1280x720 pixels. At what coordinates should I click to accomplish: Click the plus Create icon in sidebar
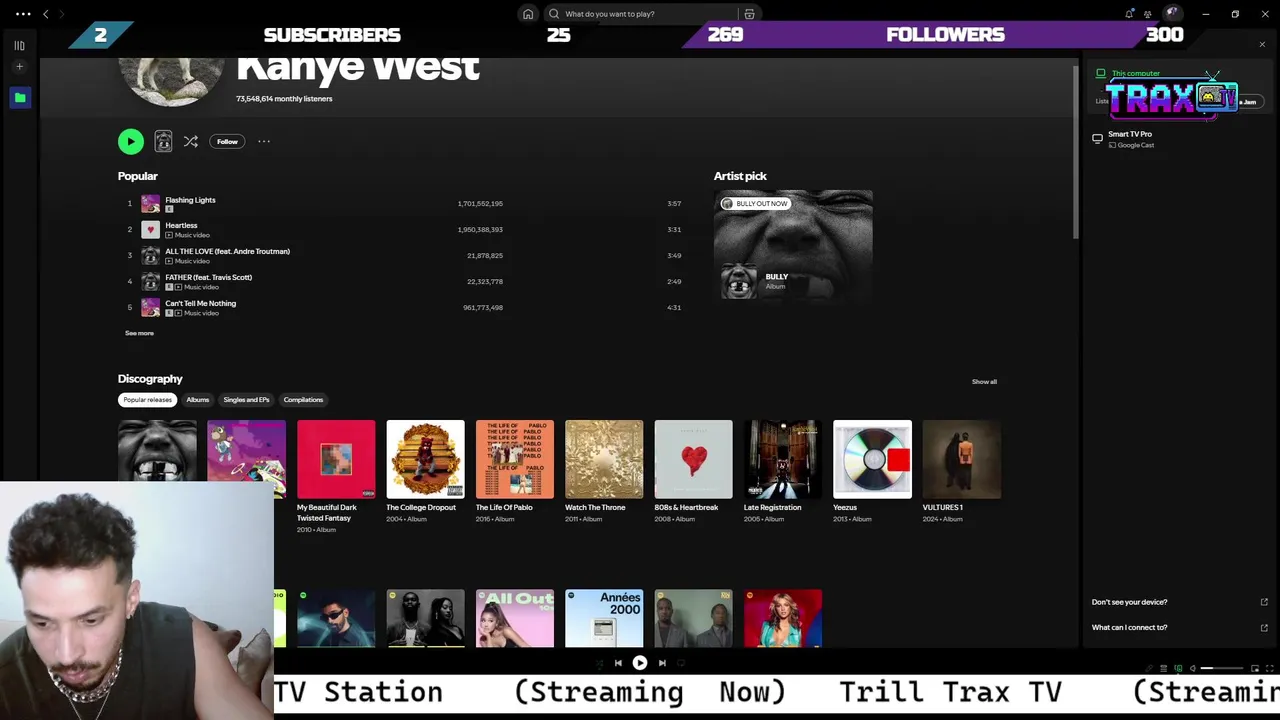[x=19, y=67]
